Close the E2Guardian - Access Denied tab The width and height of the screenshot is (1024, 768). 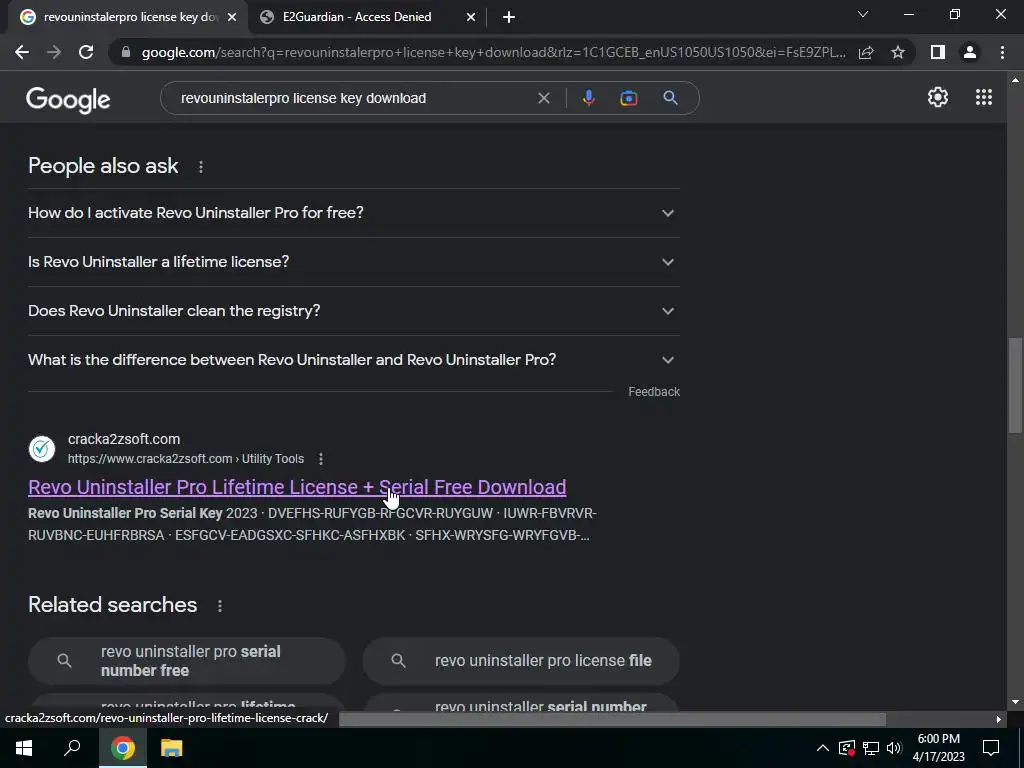tap(471, 17)
